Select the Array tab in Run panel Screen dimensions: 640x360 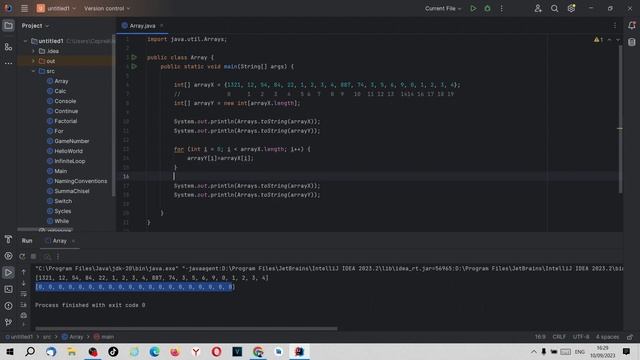60,241
